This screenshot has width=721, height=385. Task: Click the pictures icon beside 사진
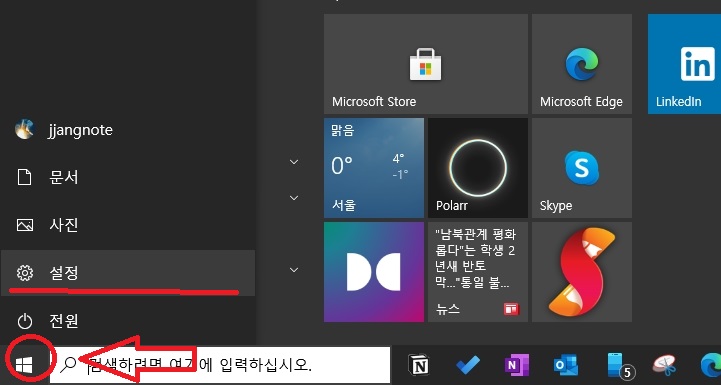pos(24,225)
